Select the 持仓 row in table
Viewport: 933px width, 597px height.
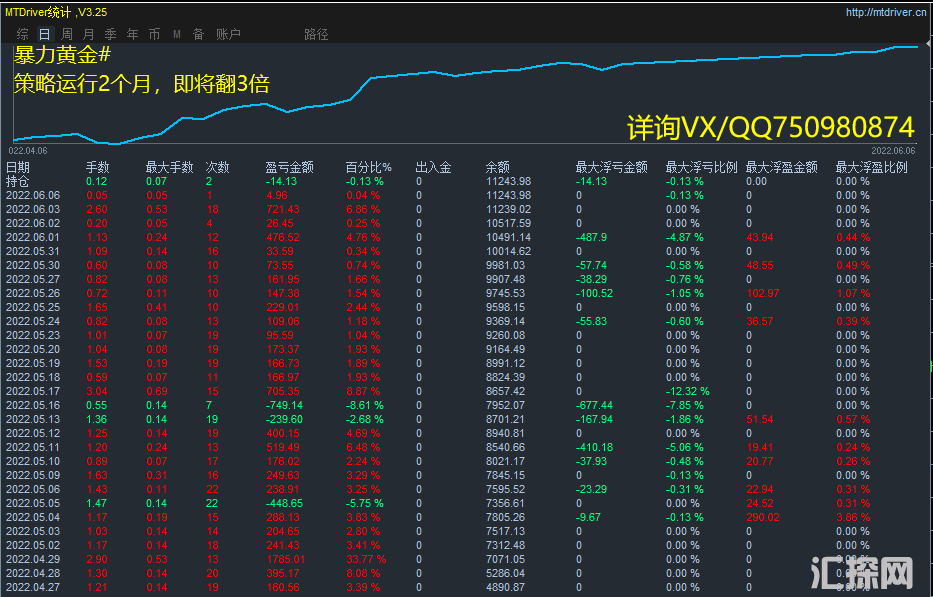coord(18,182)
